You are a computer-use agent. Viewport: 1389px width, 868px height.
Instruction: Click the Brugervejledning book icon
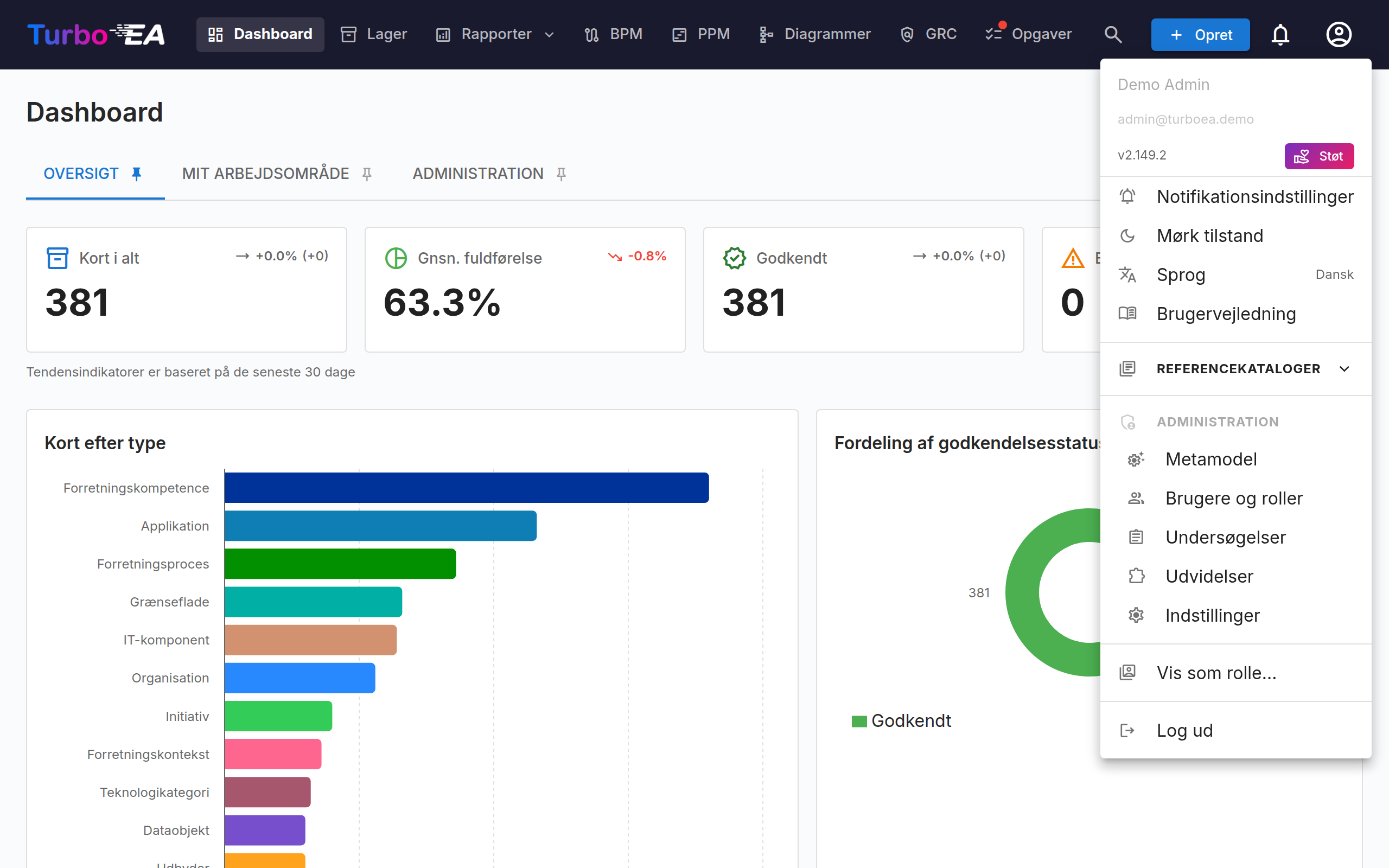(1127, 314)
